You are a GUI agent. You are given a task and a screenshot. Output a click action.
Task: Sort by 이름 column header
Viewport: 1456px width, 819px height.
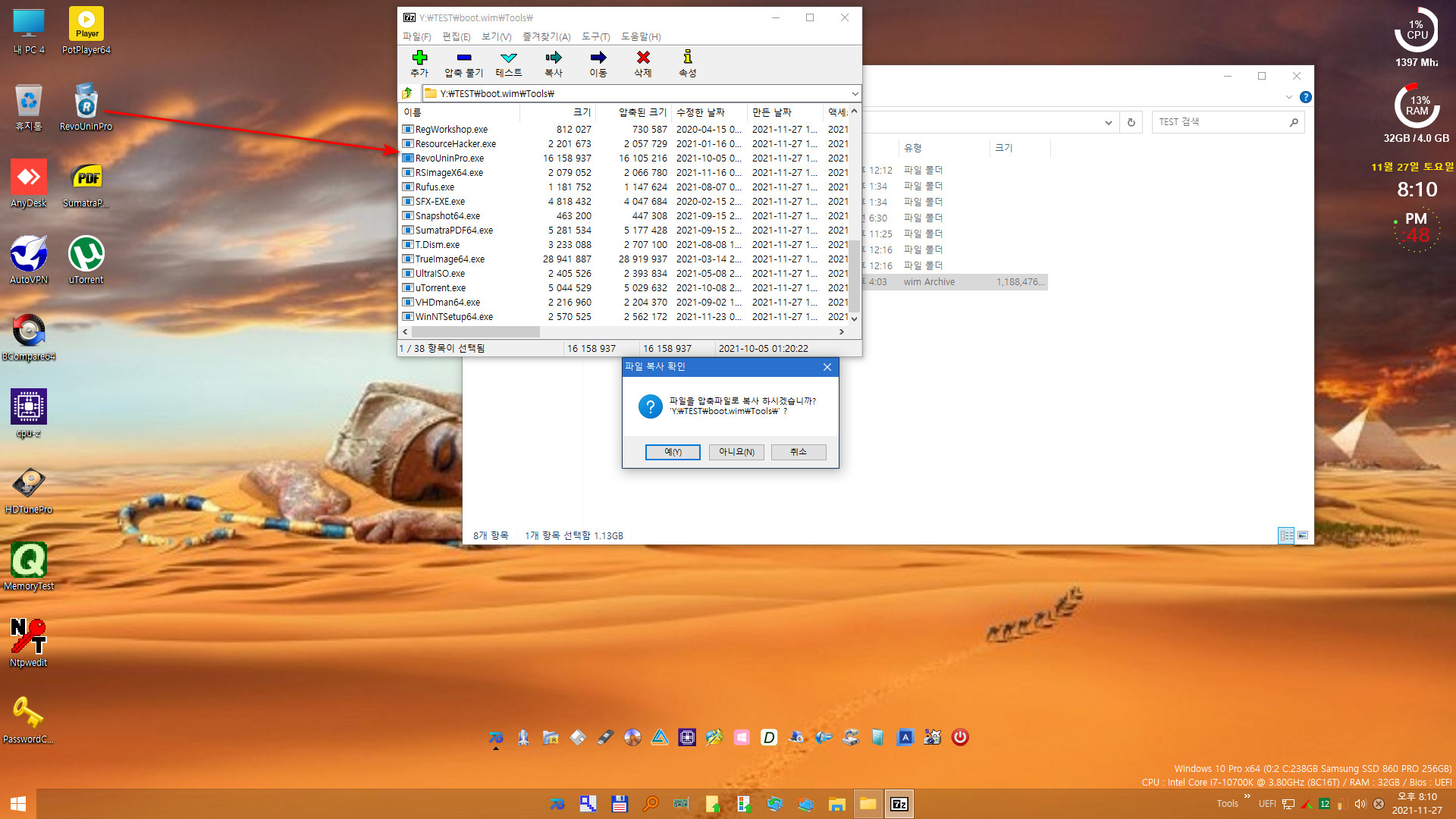460,112
